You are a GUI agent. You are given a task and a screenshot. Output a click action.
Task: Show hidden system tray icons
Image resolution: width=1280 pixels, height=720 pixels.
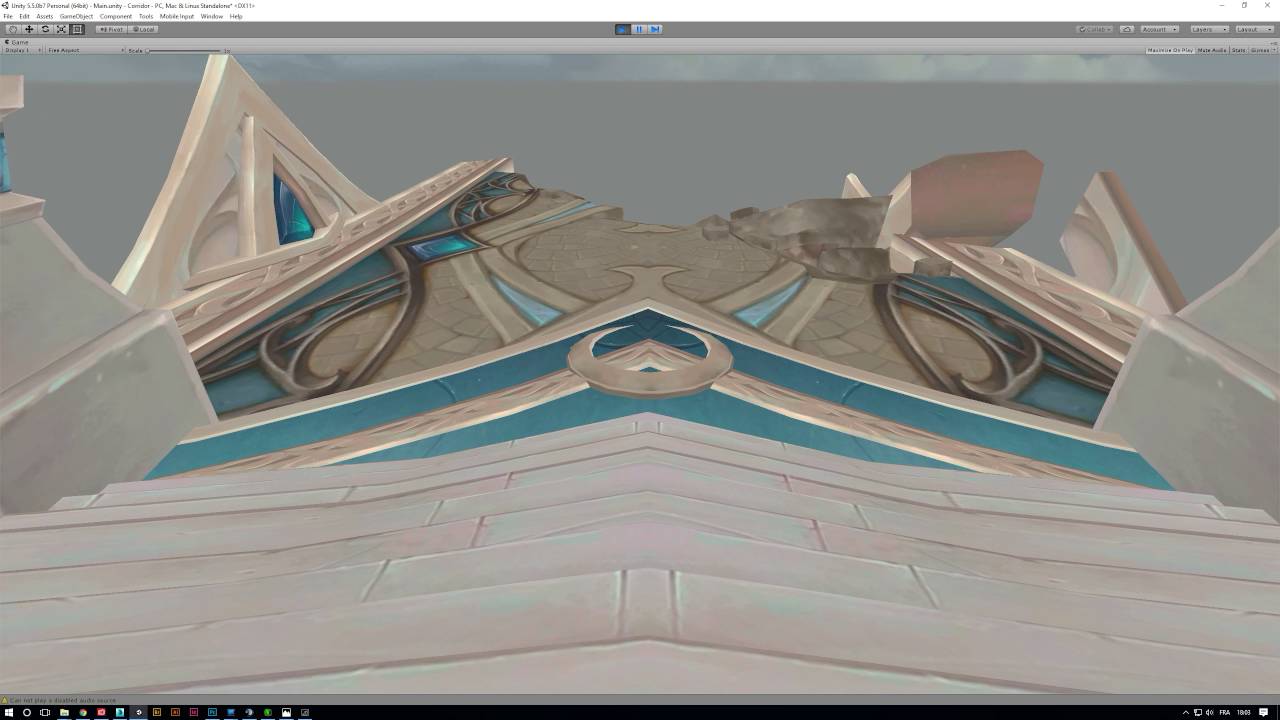coord(1186,712)
